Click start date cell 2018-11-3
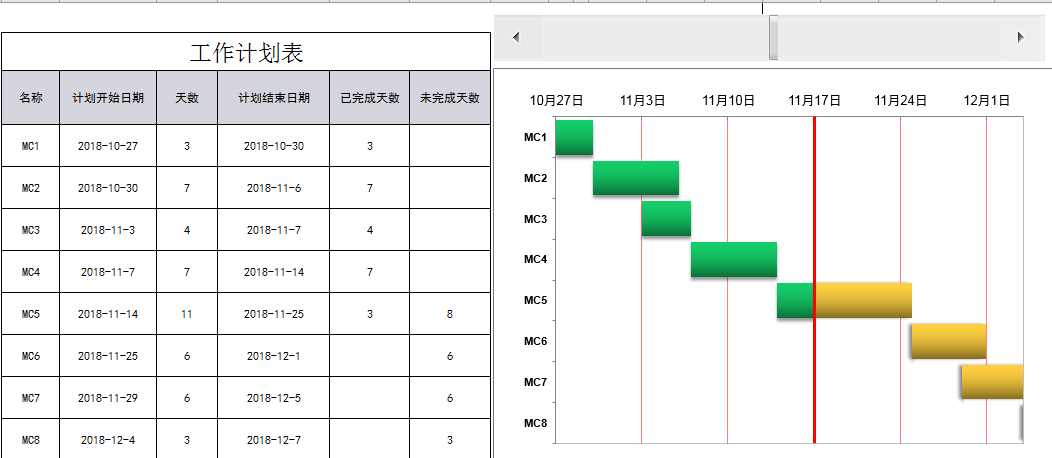The width and height of the screenshot is (1052, 458). [x=108, y=230]
